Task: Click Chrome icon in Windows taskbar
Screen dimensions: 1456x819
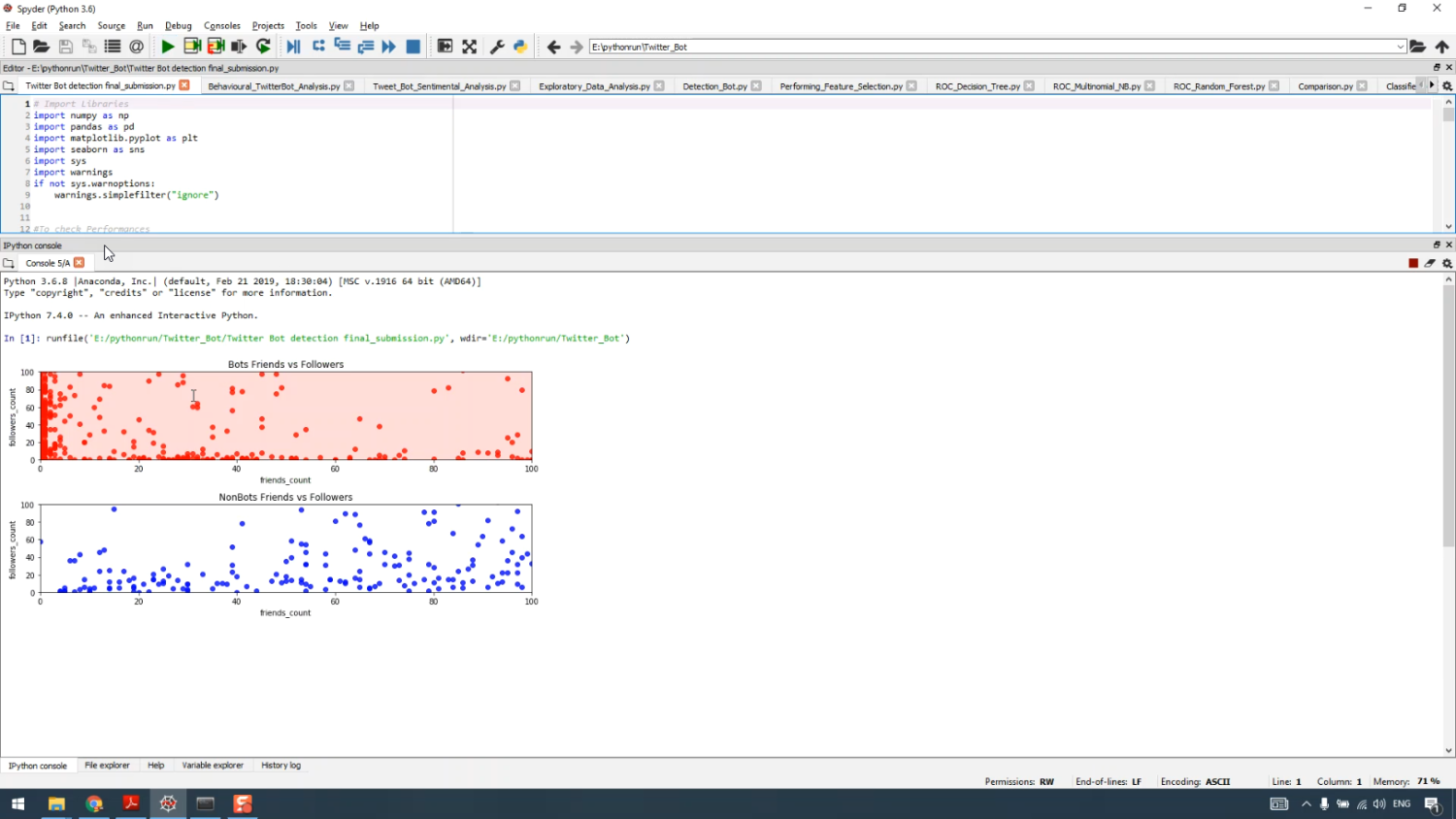Action: click(x=94, y=803)
